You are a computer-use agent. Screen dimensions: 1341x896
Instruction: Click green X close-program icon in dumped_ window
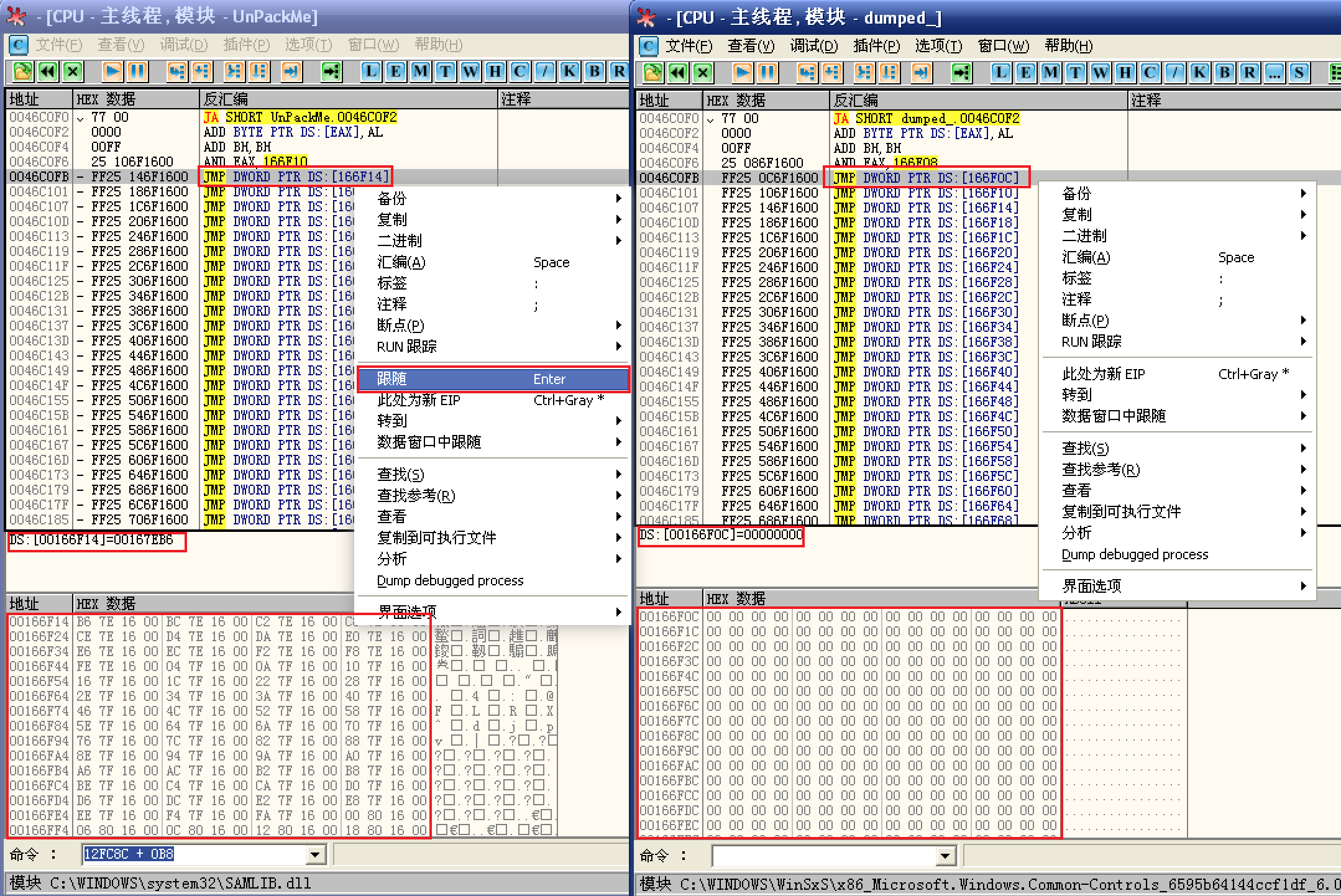click(703, 73)
